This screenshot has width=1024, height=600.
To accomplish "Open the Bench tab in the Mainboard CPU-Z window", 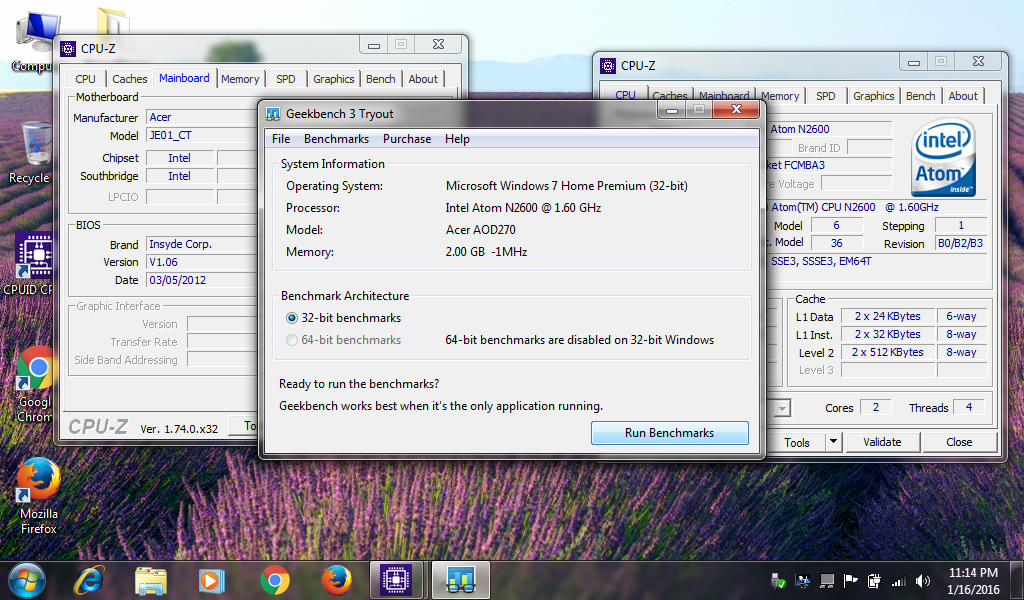I will (x=380, y=79).
